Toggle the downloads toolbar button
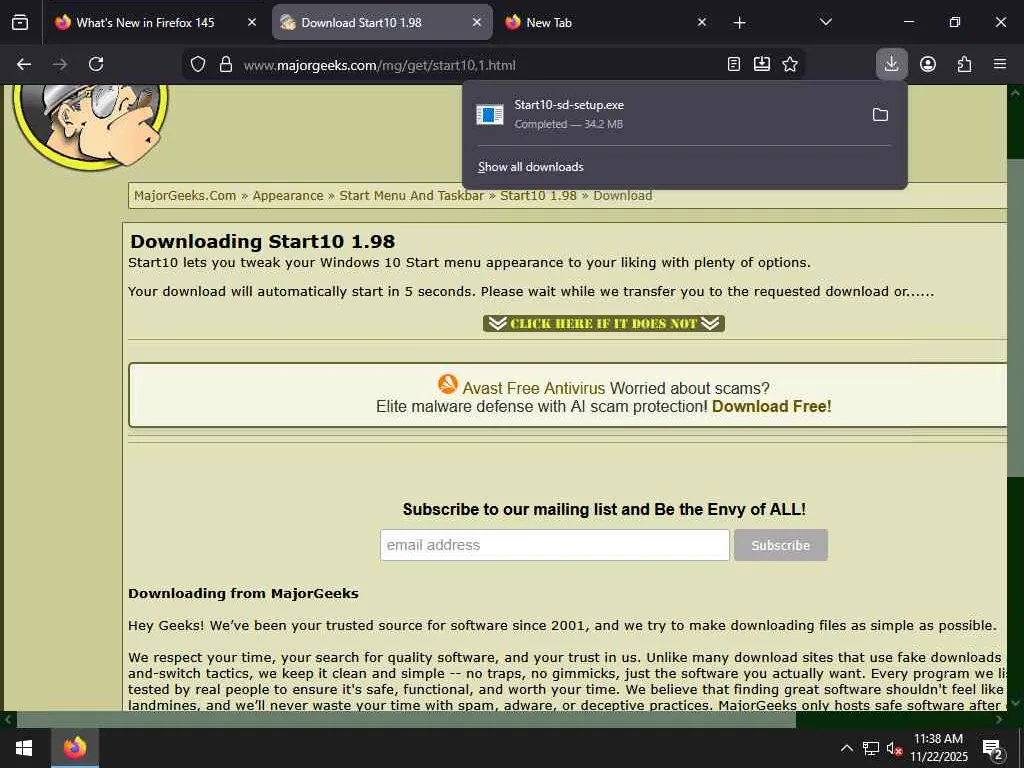1024x768 pixels. pos(891,64)
